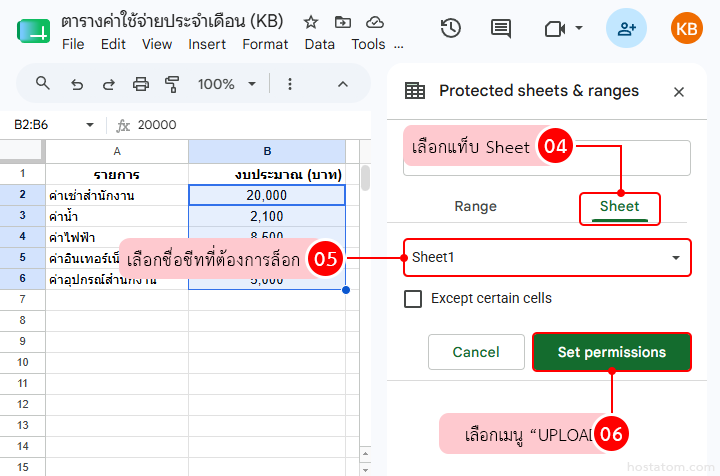The height and width of the screenshot is (476, 720).
Task: Open comments panel icon
Action: coord(501,29)
